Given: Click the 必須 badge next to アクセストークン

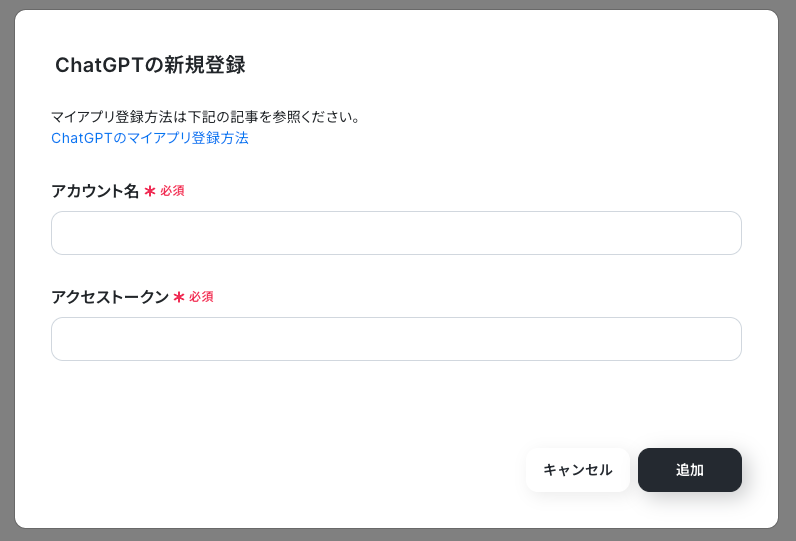Looking at the screenshot, I should click(x=202, y=297).
